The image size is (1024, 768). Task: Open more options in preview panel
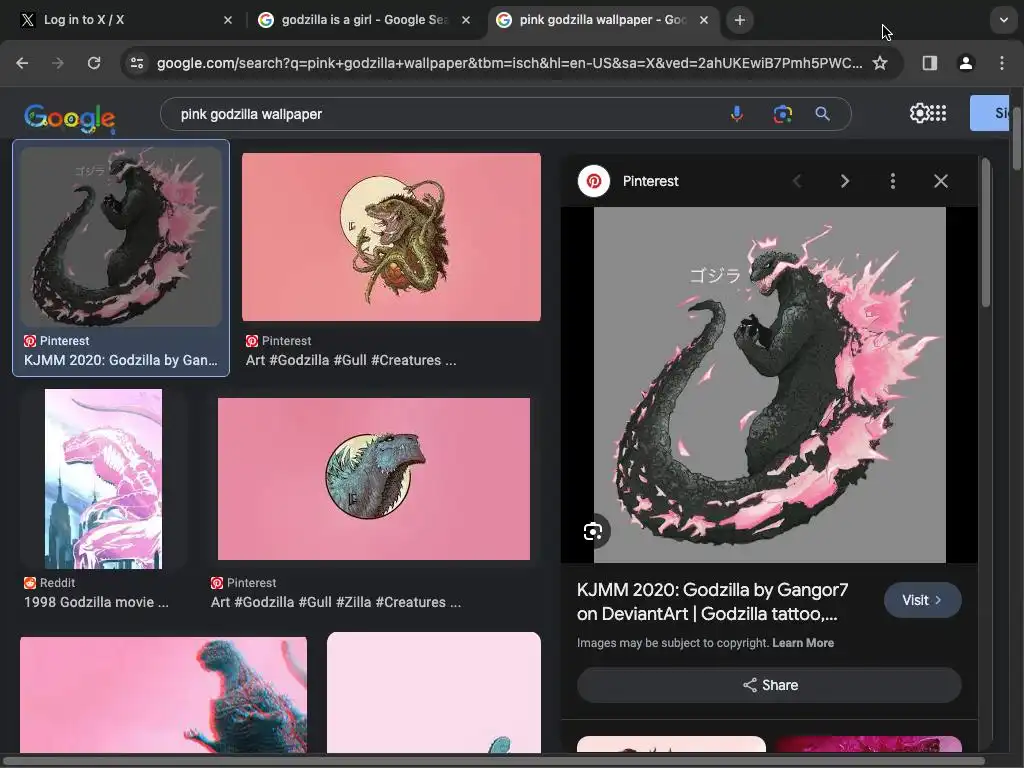pyautogui.click(x=893, y=181)
